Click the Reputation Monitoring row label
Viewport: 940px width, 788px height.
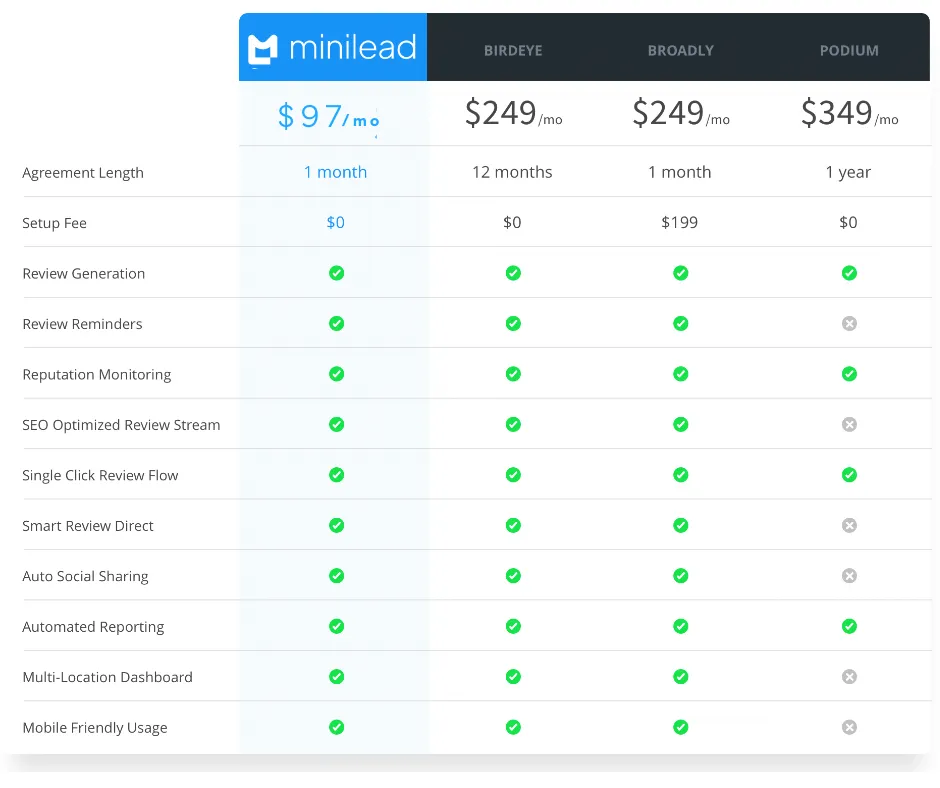point(97,375)
